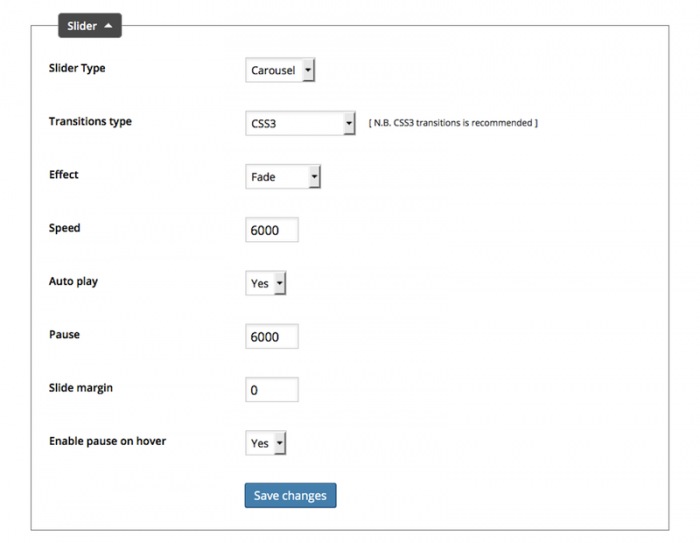Click the arrow on the CSS3 select box
Image resolution: width=700 pixels, height=543 pixels.
348,123
